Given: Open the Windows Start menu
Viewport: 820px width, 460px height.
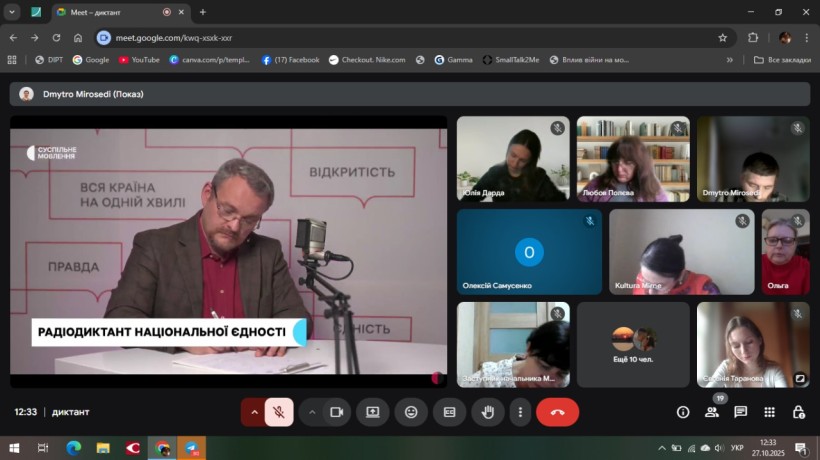Looking at the screenshot, I should tap(14, 448).
